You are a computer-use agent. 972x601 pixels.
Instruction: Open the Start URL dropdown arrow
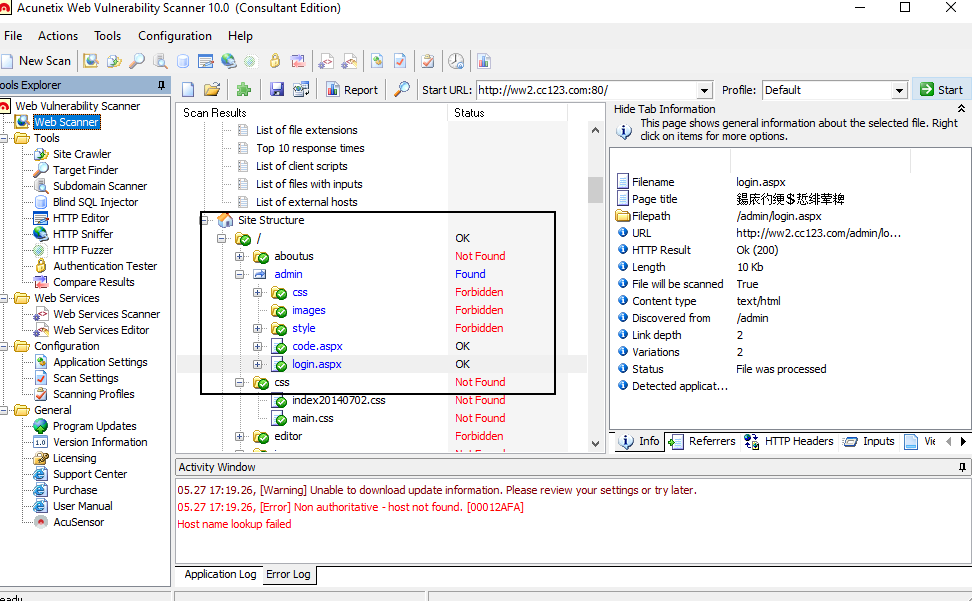click(704, 90)
